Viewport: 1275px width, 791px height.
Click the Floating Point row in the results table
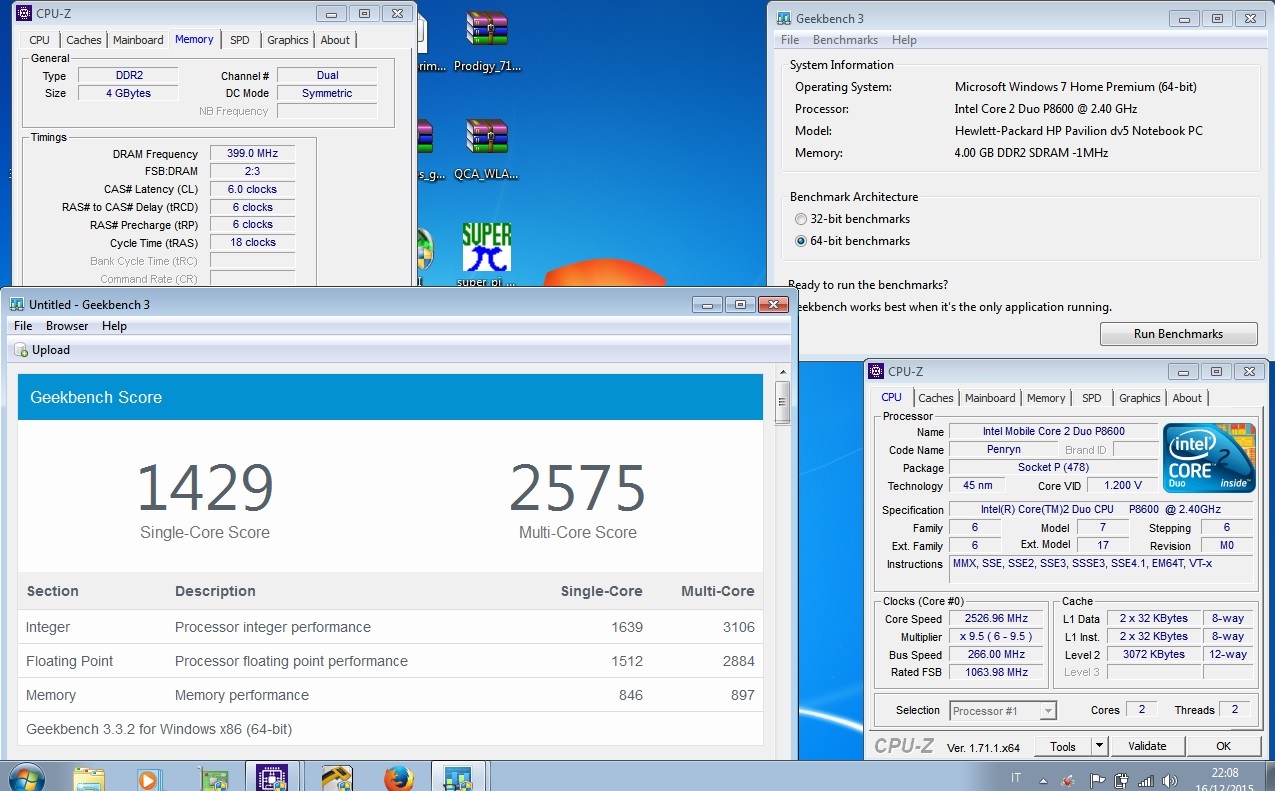coord(390,661)
